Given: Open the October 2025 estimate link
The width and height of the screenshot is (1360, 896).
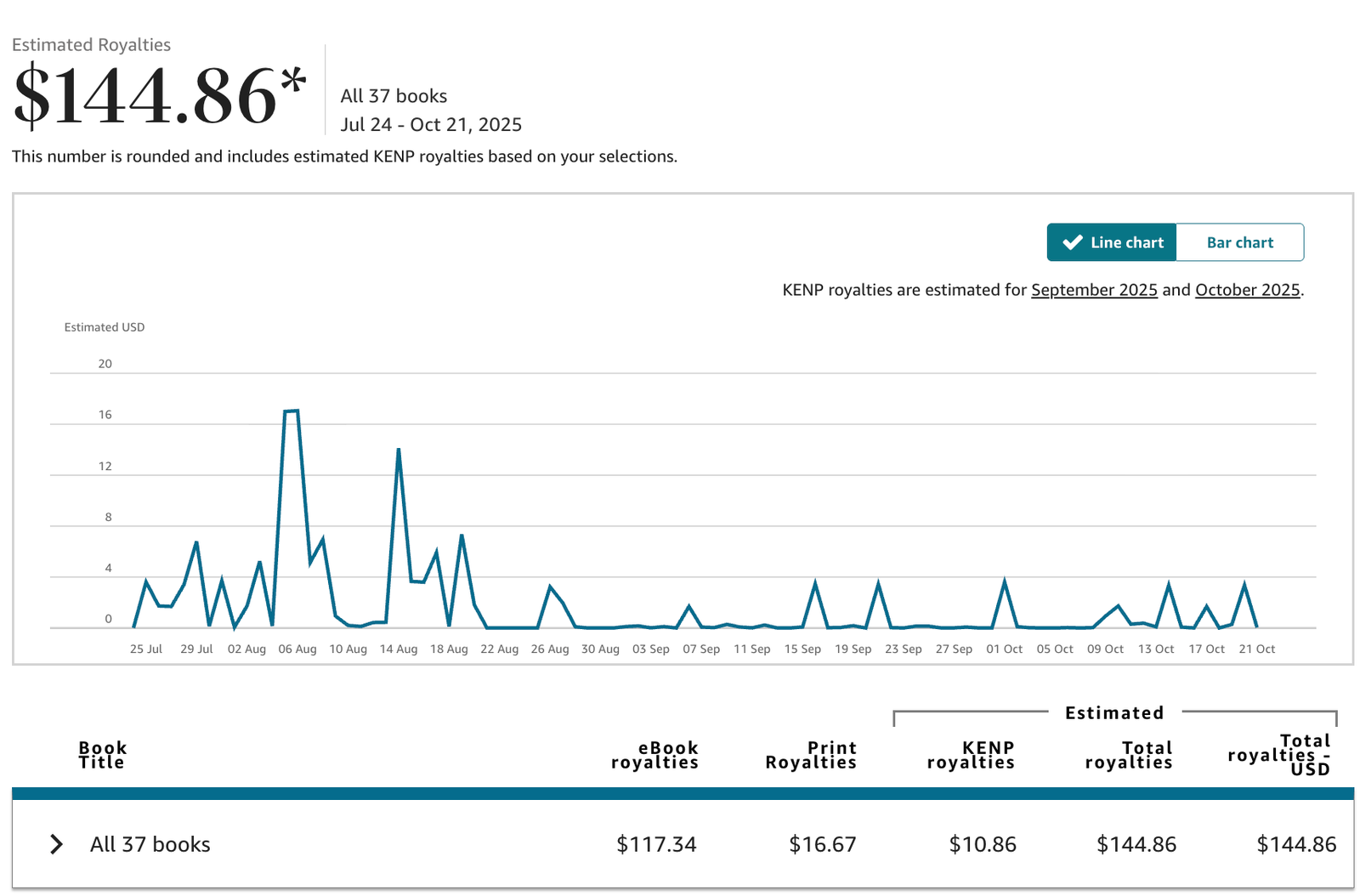Looking at the screenshot, I should (x=1247, y=290).
